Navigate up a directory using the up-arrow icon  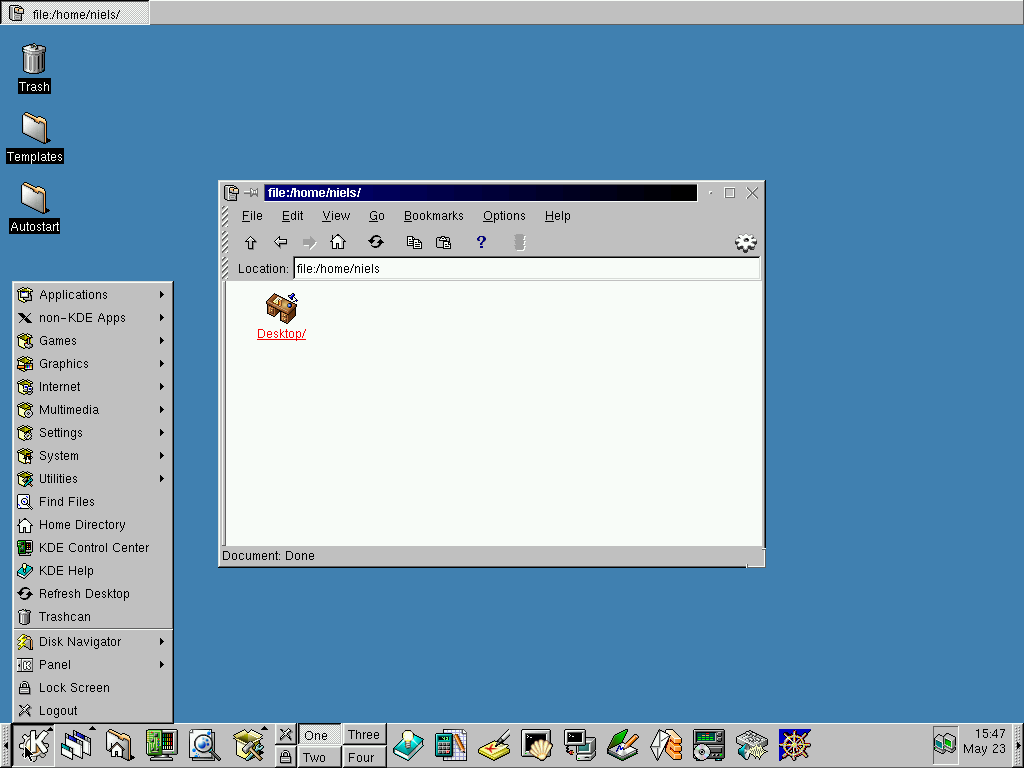pos(251,242)
